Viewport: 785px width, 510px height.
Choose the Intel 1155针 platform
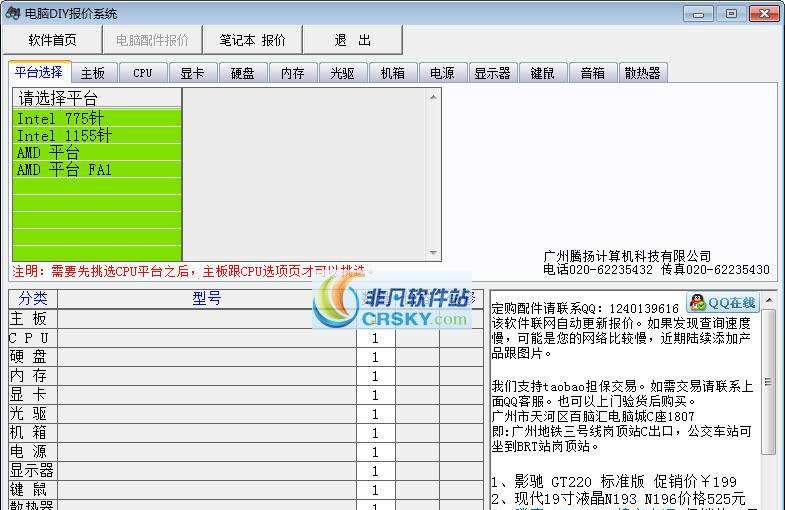[97, 136]
